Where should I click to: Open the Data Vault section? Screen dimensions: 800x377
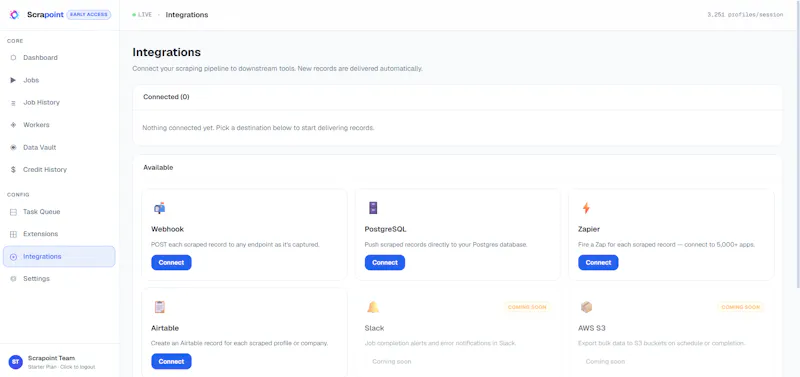[x=59, y=147]
